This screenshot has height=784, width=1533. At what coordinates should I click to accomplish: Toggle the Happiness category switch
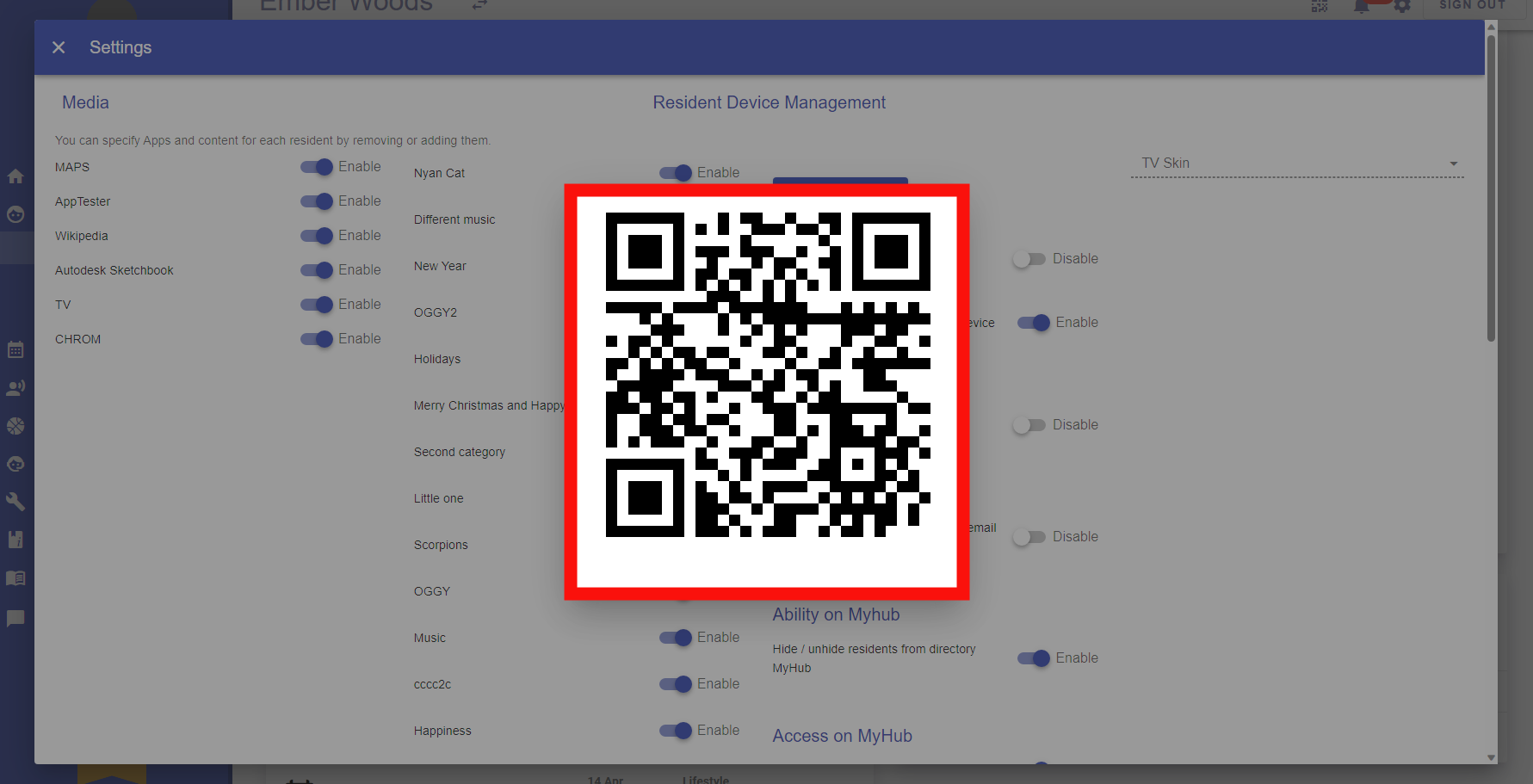point(676,731)
